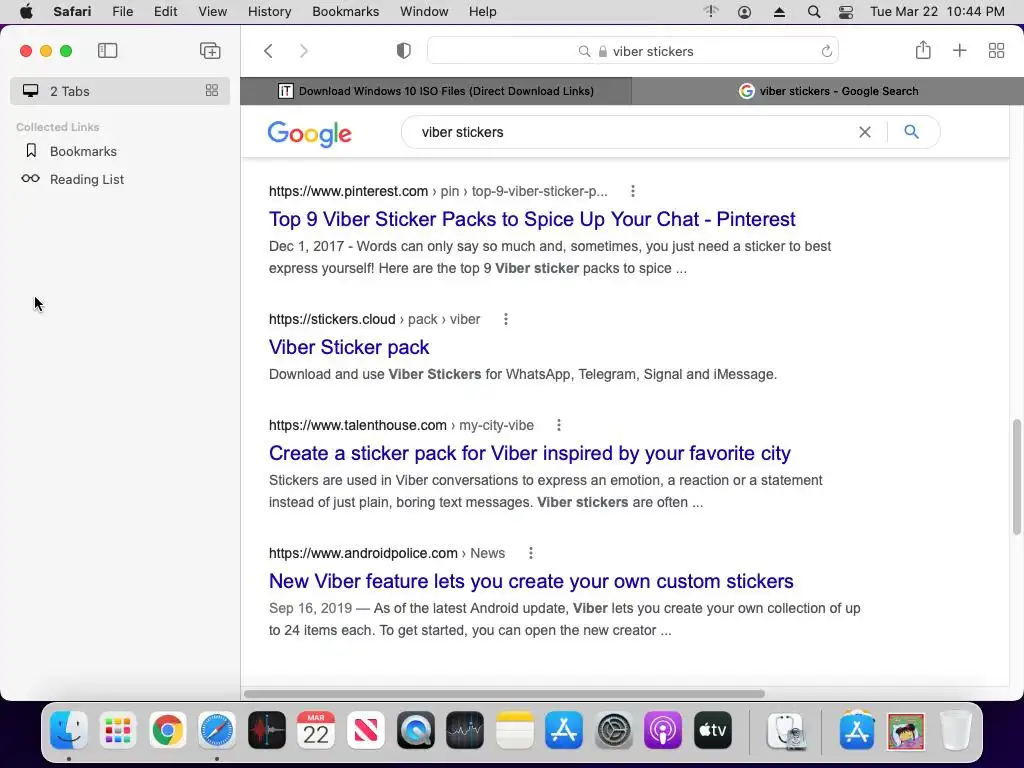This screenshot has height=768, width=1024.
Task: Add a new tab
Action: click(x=959, y=50)
